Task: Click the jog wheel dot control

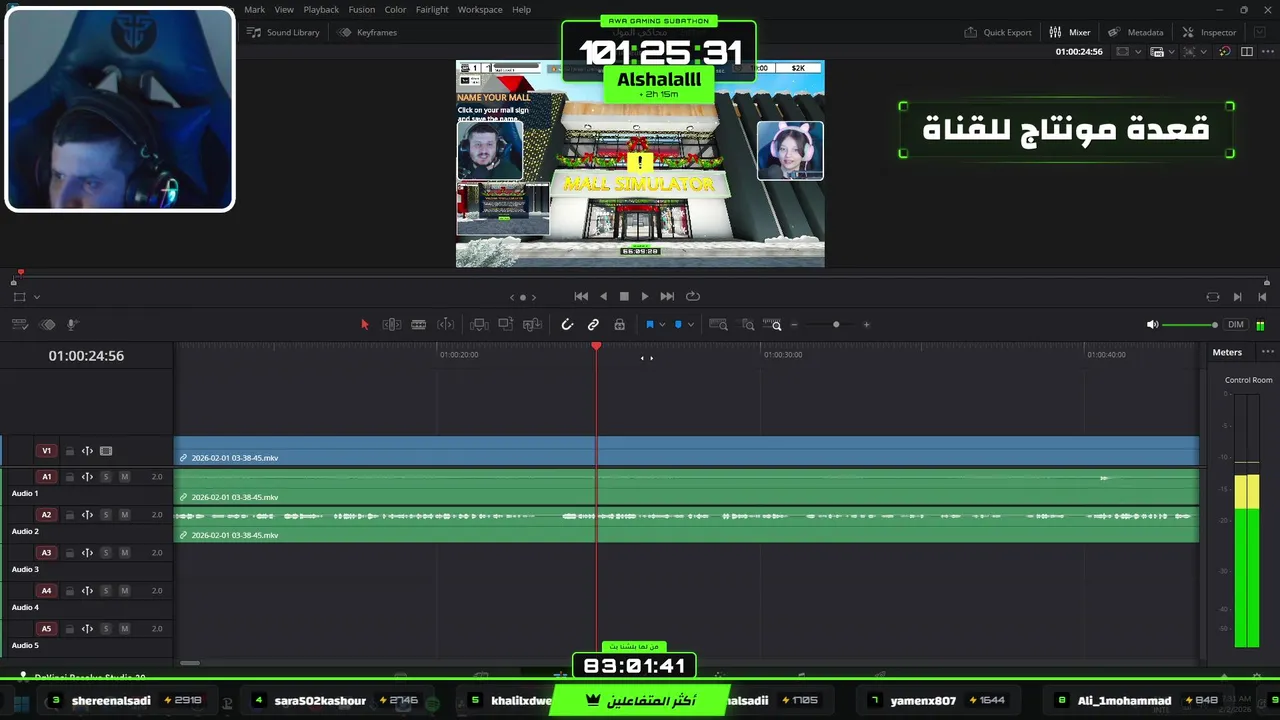Action: 523,297
